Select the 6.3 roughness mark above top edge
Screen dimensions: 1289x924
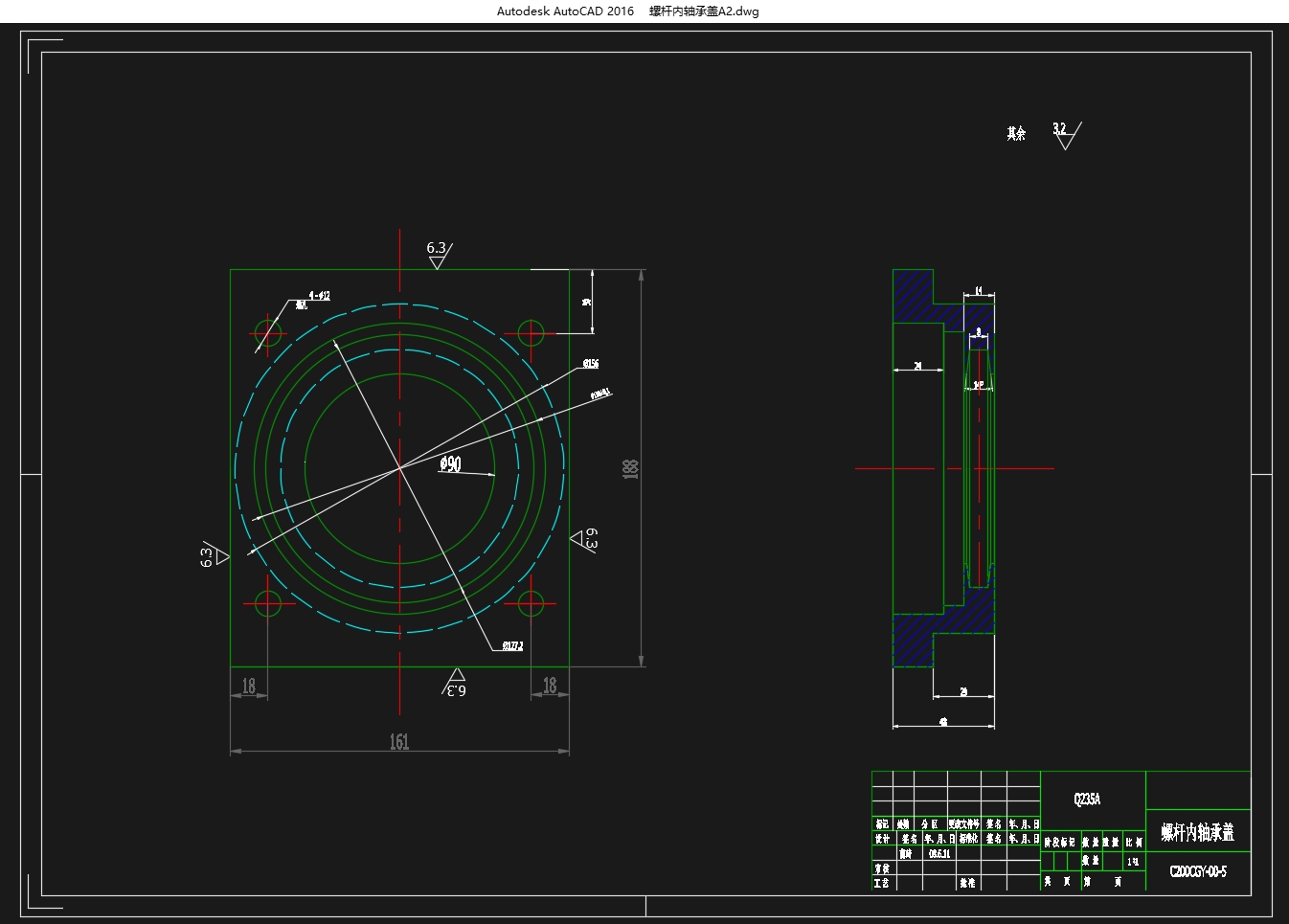pyautogui.click(x=439, y=254)
